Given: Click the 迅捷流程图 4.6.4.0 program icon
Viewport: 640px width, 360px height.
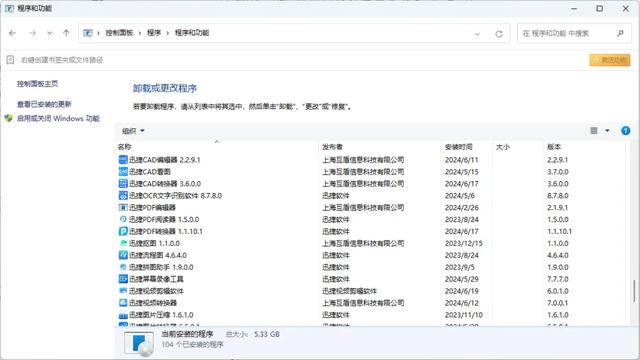Looking at the screenshot, I should pos(123,255).
